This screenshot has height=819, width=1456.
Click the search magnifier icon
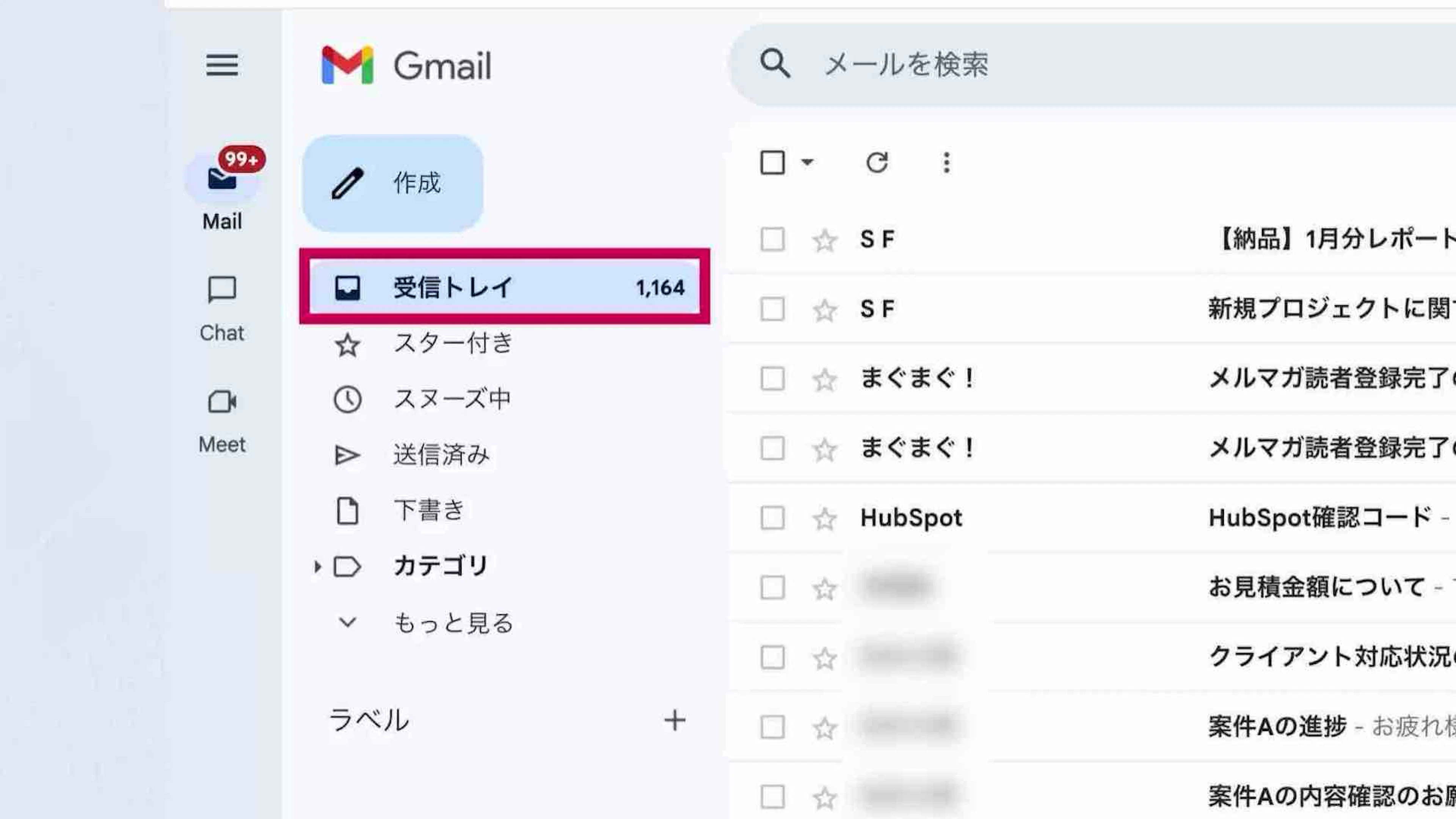[x=775, y=63]
